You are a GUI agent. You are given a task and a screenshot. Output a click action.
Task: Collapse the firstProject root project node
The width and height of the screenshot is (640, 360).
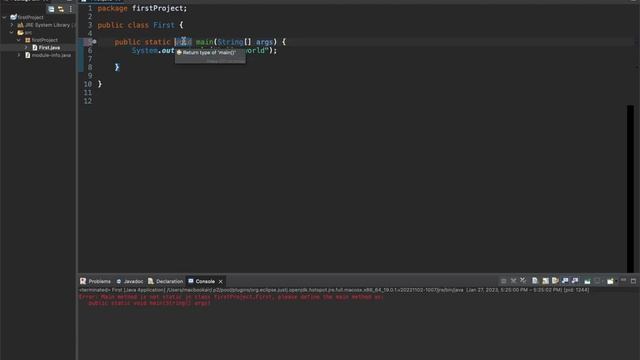[4, 18]
